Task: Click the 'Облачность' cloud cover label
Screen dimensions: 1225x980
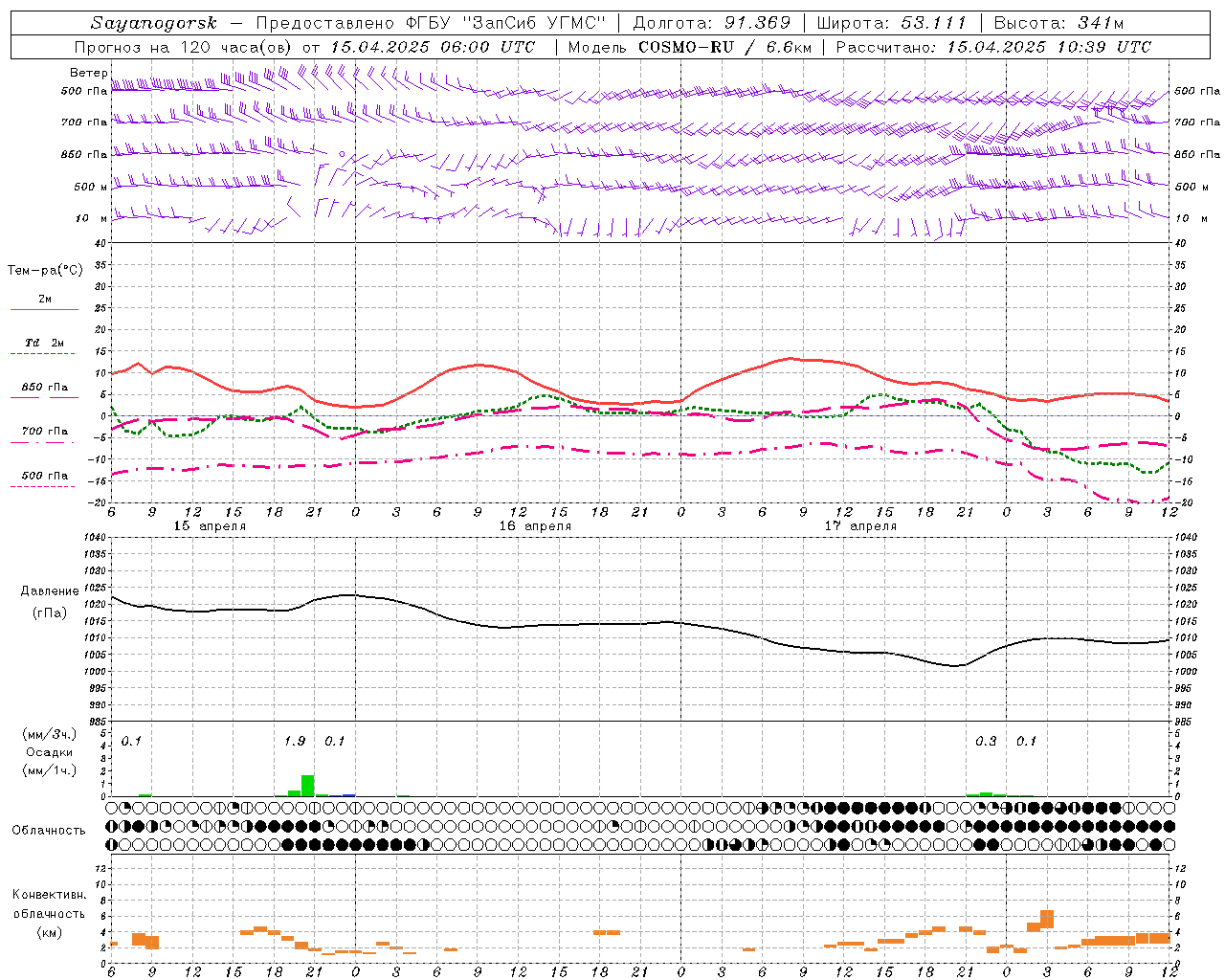Action: pos(48,830)
